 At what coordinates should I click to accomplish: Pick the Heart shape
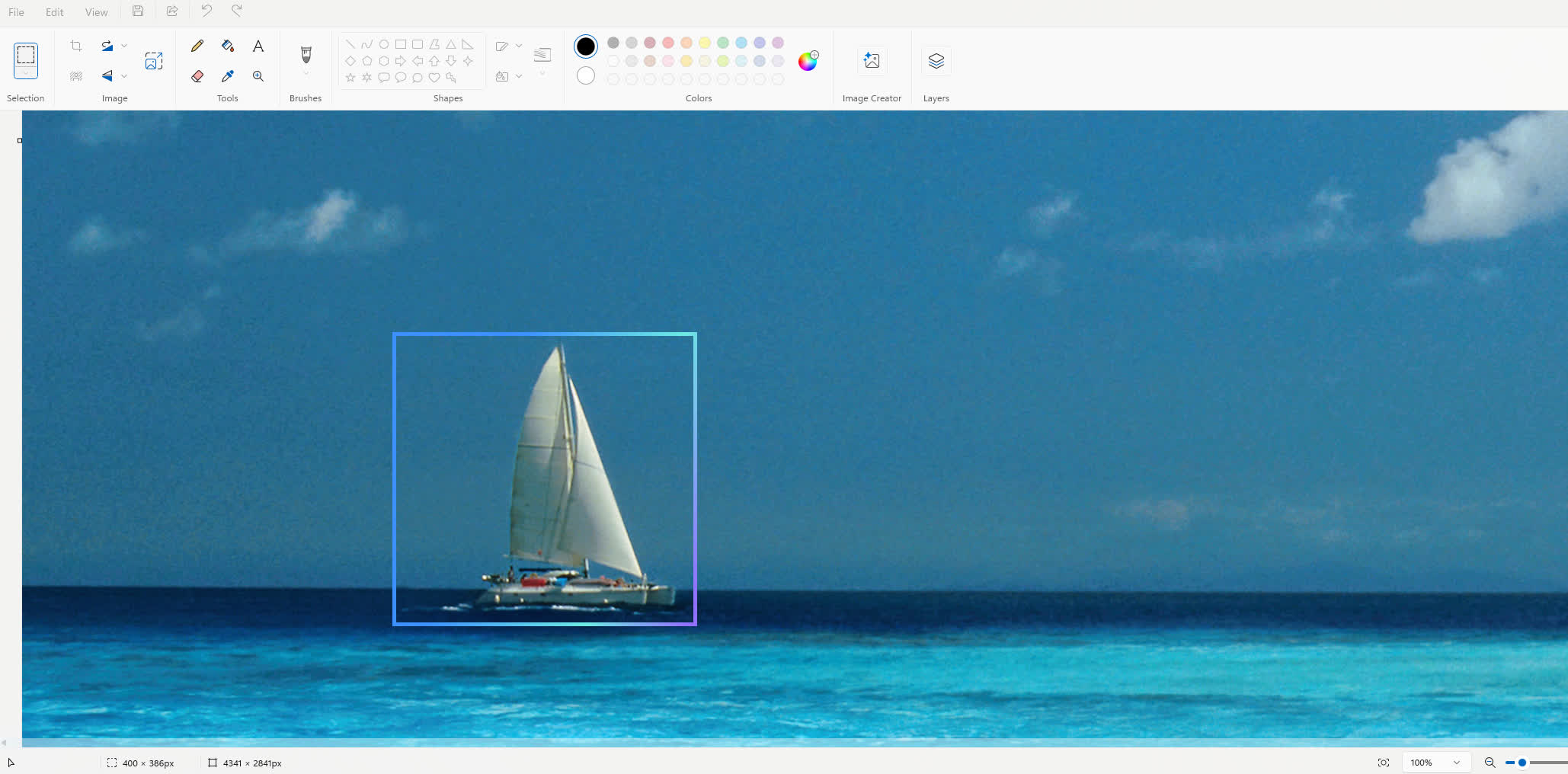tap(434, 78)
